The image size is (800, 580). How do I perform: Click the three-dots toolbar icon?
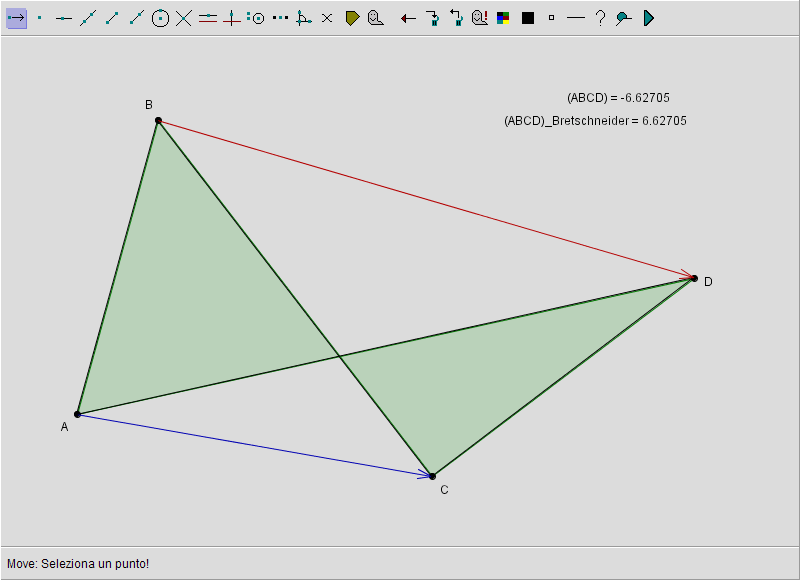point(280,18)
